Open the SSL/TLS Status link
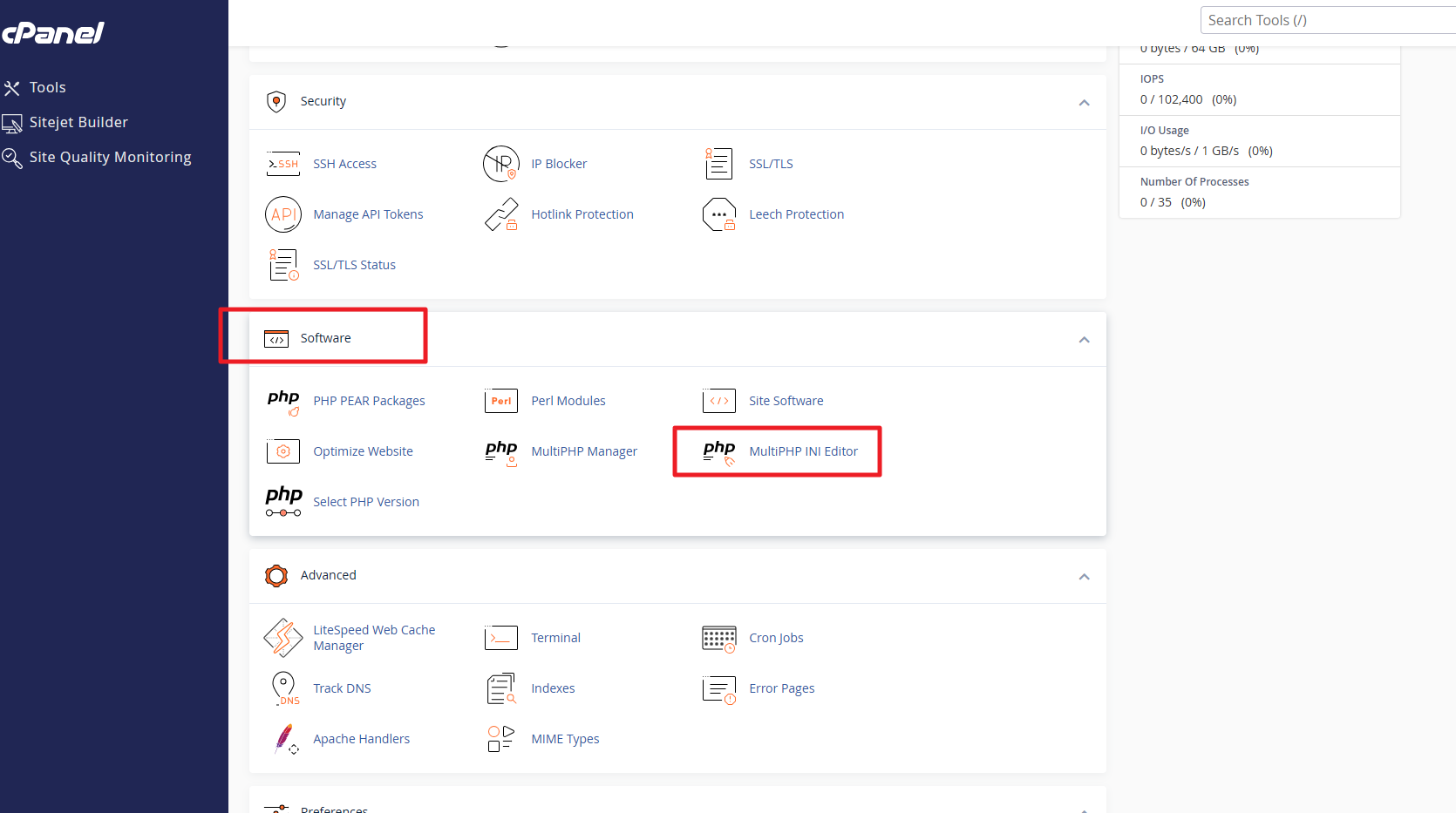The height and width of the screenshot is (813, 1456). (354, 265)
